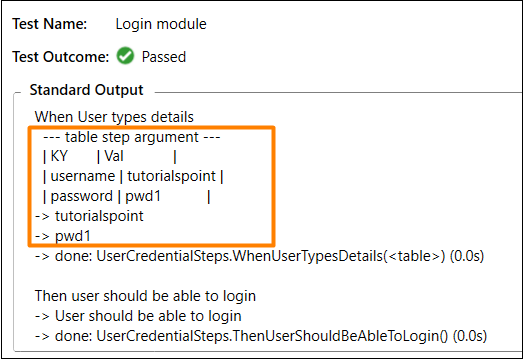This screenshot has width=523, height=360.
Task: Click the pwd1 value in table row
Action: click(x=143, y=197)
